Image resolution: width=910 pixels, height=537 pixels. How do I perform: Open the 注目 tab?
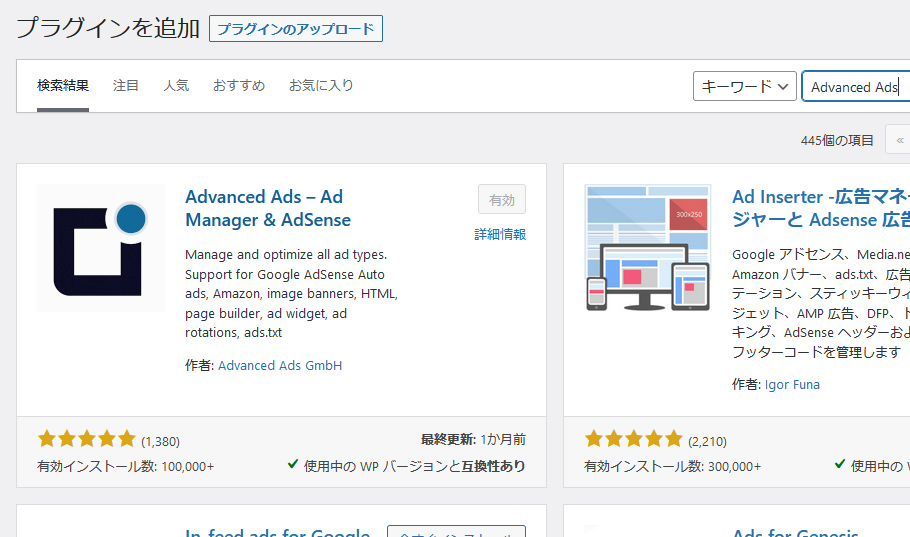tap(125, 85)
